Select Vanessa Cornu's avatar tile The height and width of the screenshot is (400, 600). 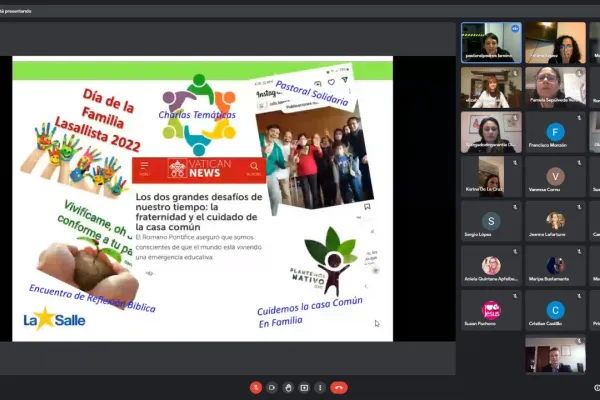pyautogui.click(x=555, y=176)
